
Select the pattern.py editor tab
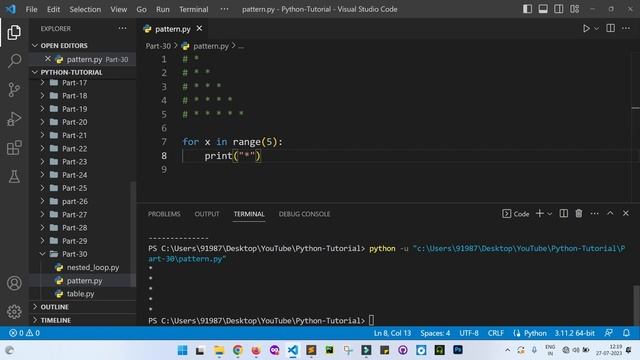tap(172, 29)
